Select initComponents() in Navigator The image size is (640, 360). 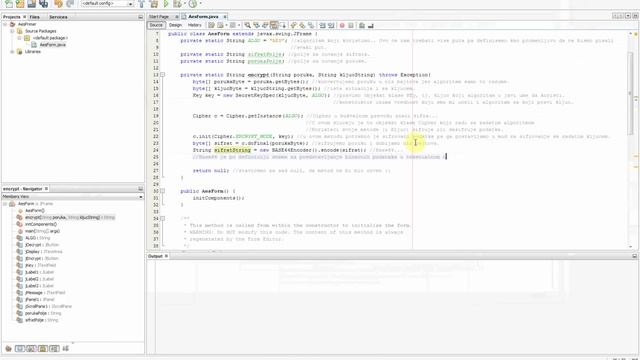point(41,224)
